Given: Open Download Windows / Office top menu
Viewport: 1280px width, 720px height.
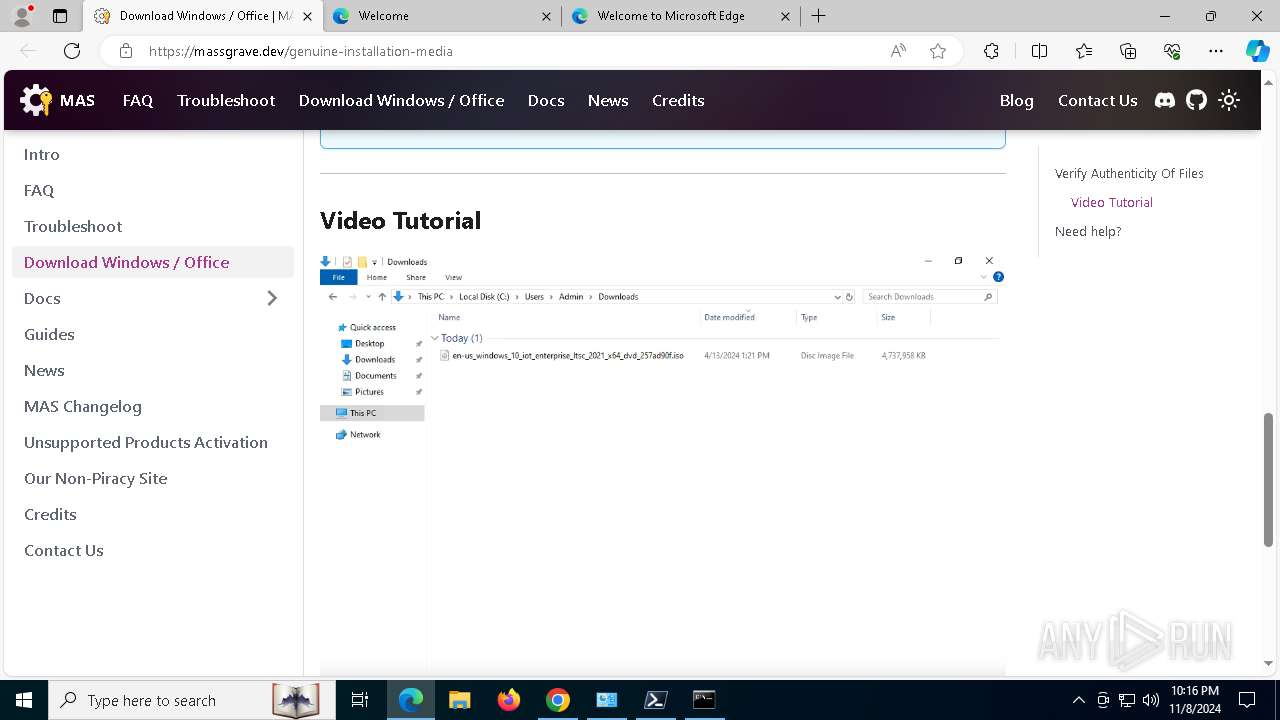Looking at the screenshot, I should tap(401, 100).
